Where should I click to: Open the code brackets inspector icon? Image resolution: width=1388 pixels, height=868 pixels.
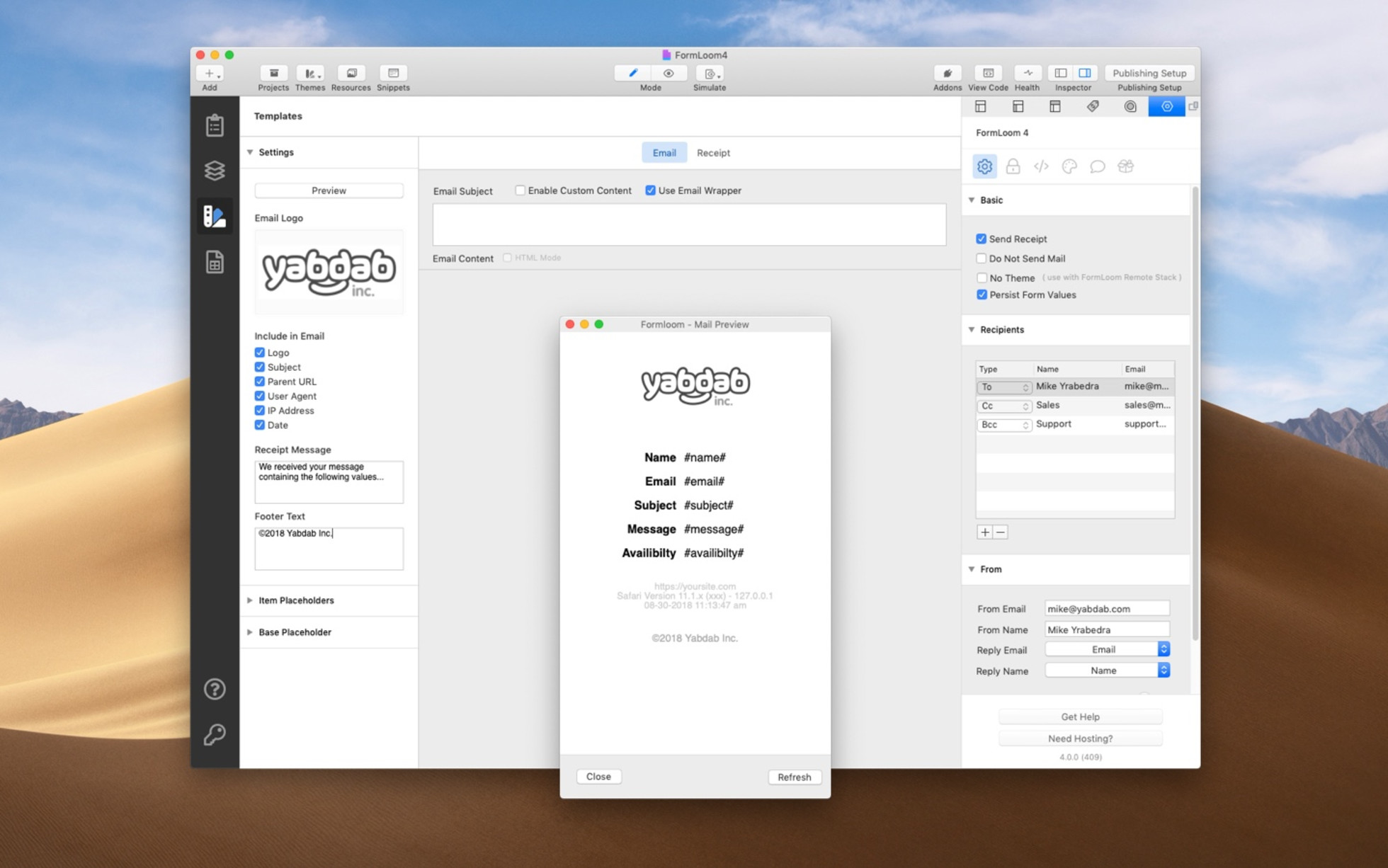pos(1041,166)
